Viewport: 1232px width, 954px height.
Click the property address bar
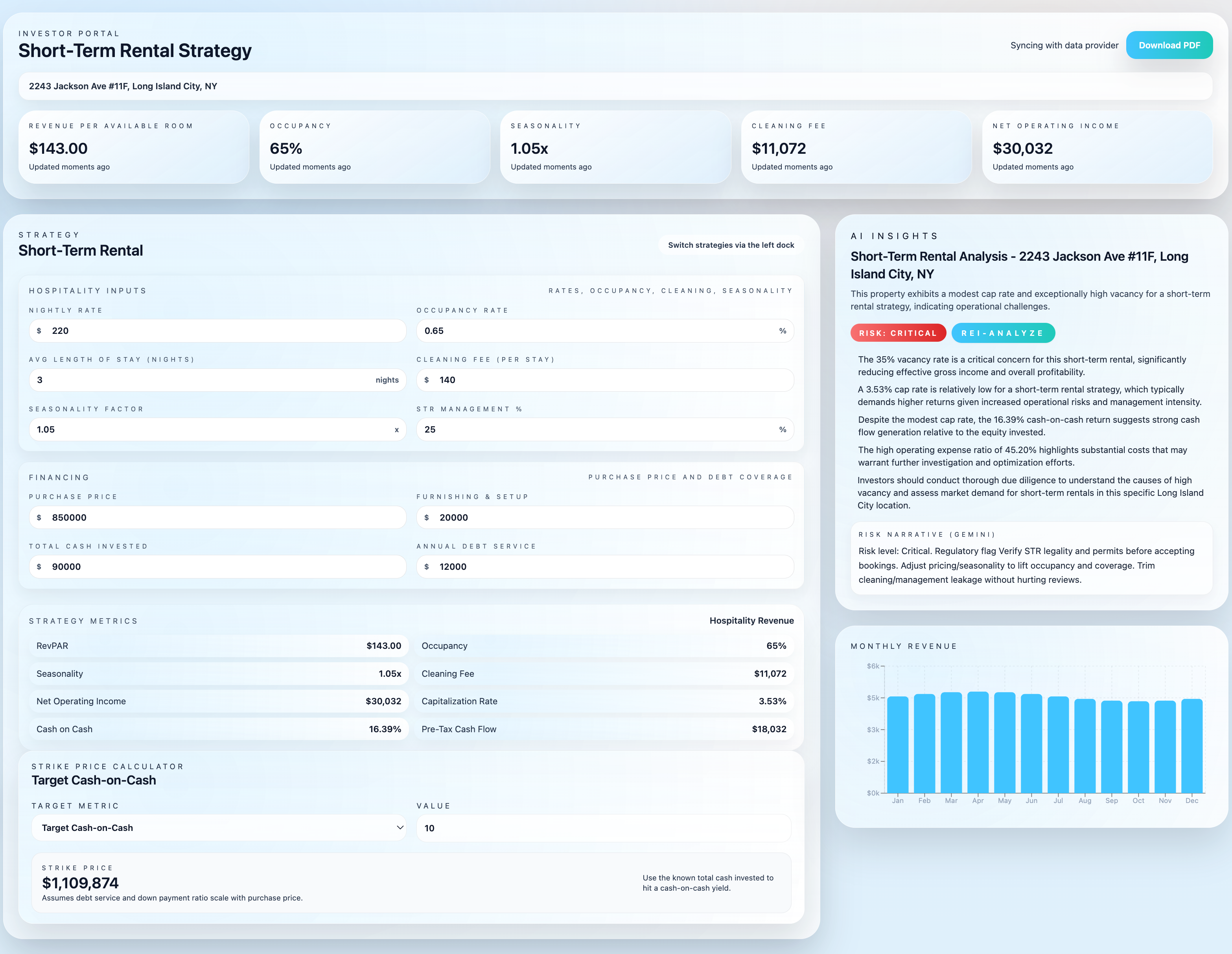615,86
